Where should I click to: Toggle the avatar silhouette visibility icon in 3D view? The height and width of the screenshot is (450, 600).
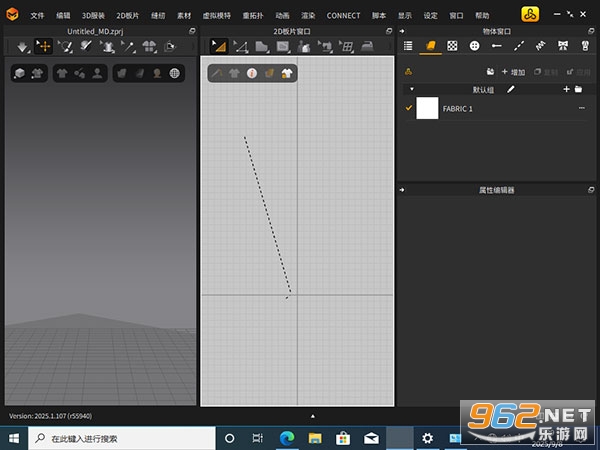(x=97, y=73)
